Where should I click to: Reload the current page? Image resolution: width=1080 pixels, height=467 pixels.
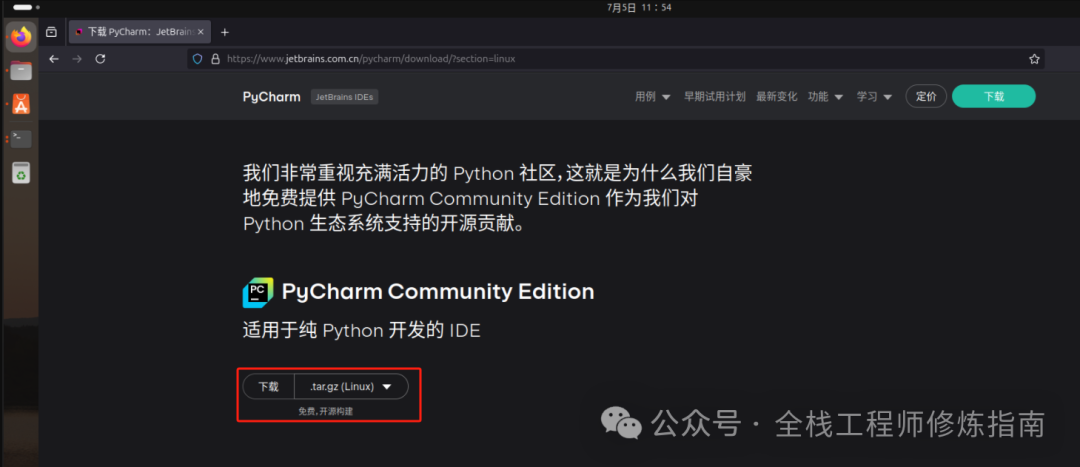click(100, 59)
